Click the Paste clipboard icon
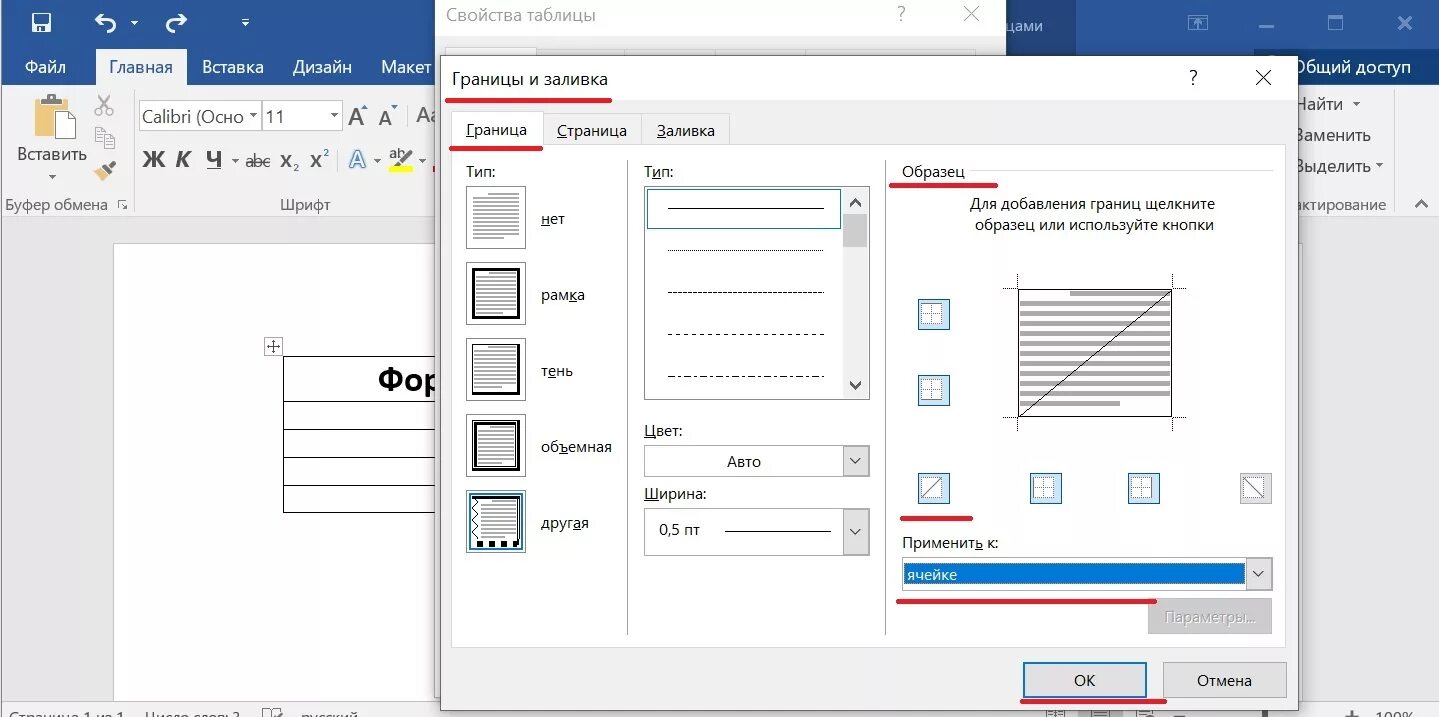This screenshot has height=717, width=1439. 54,117
